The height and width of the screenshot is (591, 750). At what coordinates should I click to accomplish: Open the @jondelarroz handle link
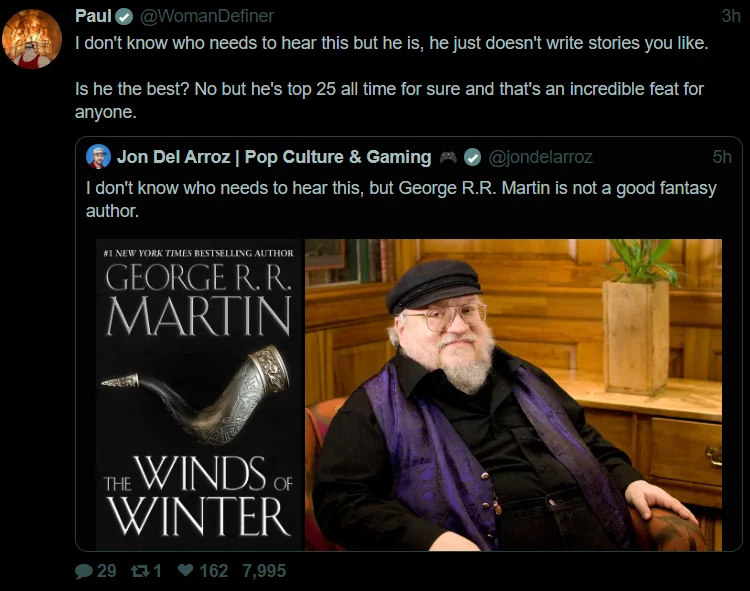click(540, 157)
